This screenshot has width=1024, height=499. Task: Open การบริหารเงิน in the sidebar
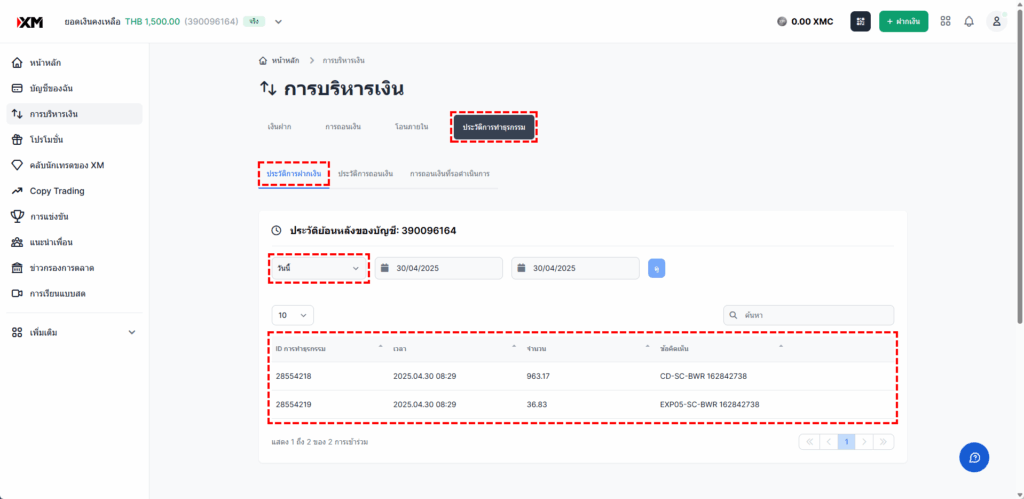click(74, 114)
